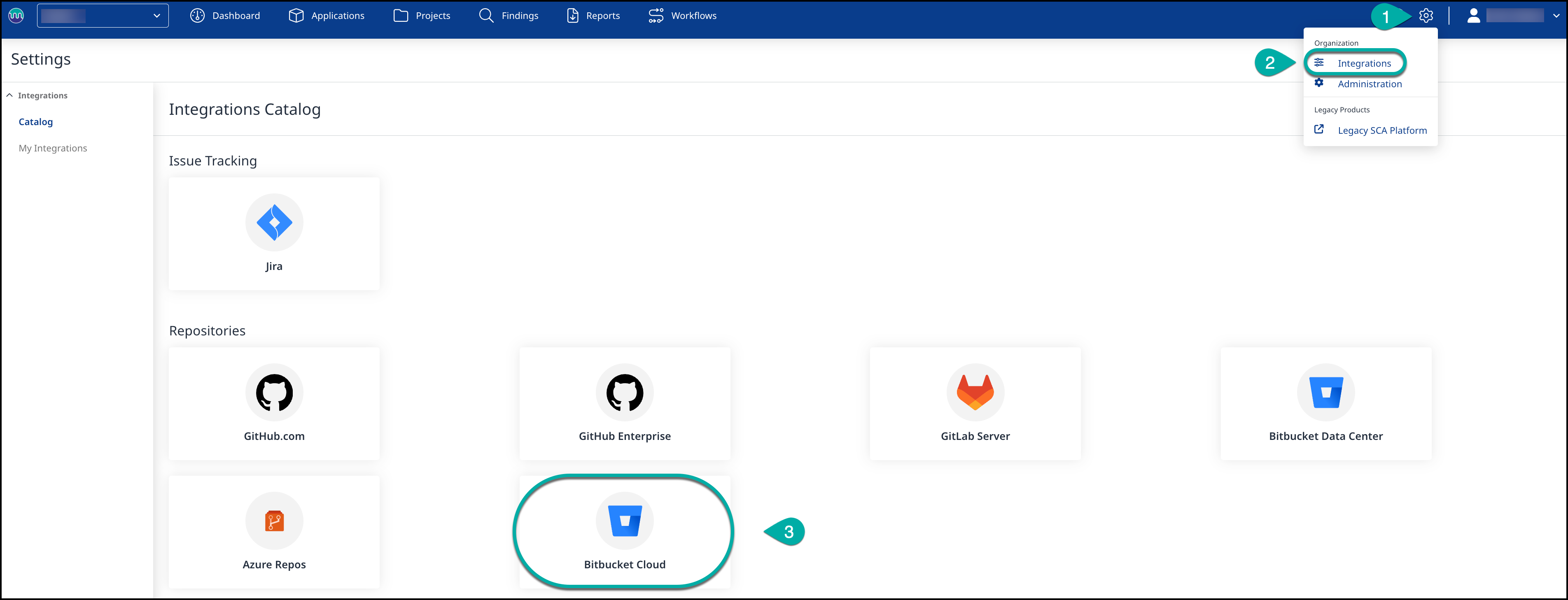The height and width of the screenshot is (600, 1568).
Task: Switch to My Integrations in sidebar
Action: coord(53,148)
